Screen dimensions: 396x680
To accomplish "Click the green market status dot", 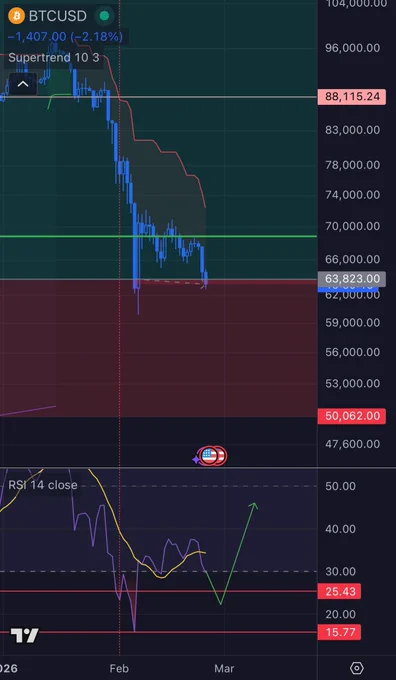I will click(x=104, y=16).
